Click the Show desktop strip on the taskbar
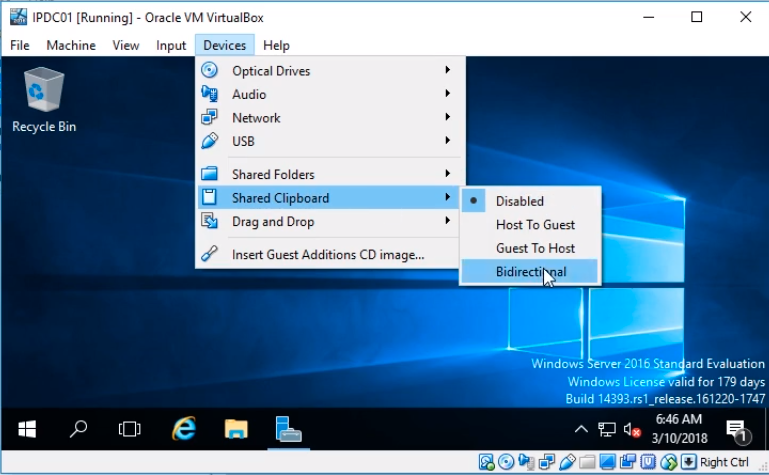Viewport: 769px width, 475px height. pos(766,429)
